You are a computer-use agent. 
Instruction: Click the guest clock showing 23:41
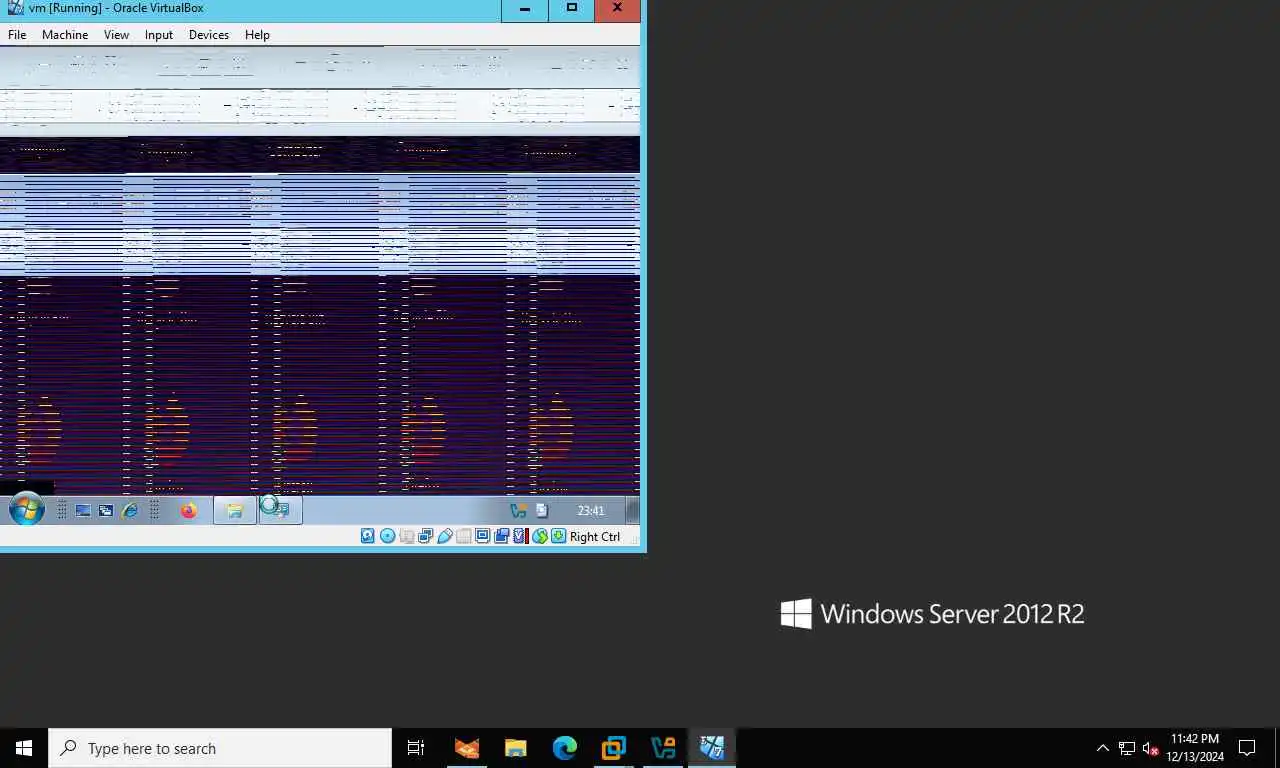[x=591, y=510]
